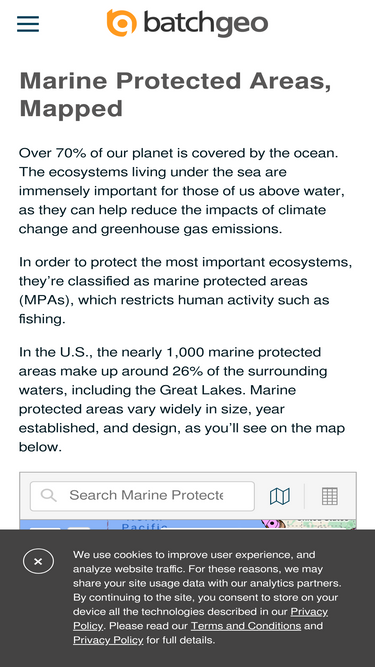This screenshot has width=375, height=667.
Task: Click the 'Marine Protected Areas, Mapped' heading
Action: click(175, 94)
